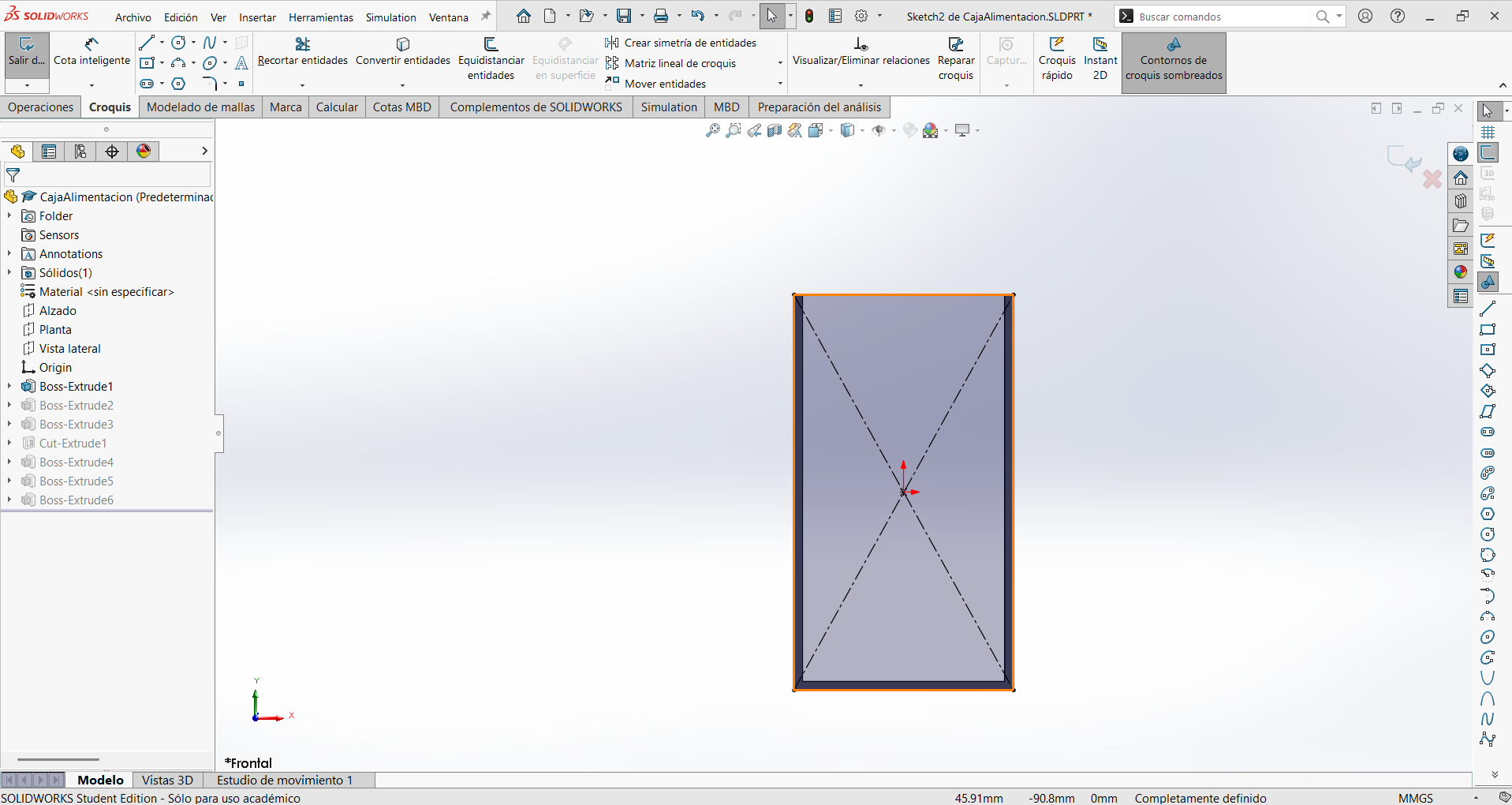
Task: Click Reparar croquis tool
Action: point(956,59)
